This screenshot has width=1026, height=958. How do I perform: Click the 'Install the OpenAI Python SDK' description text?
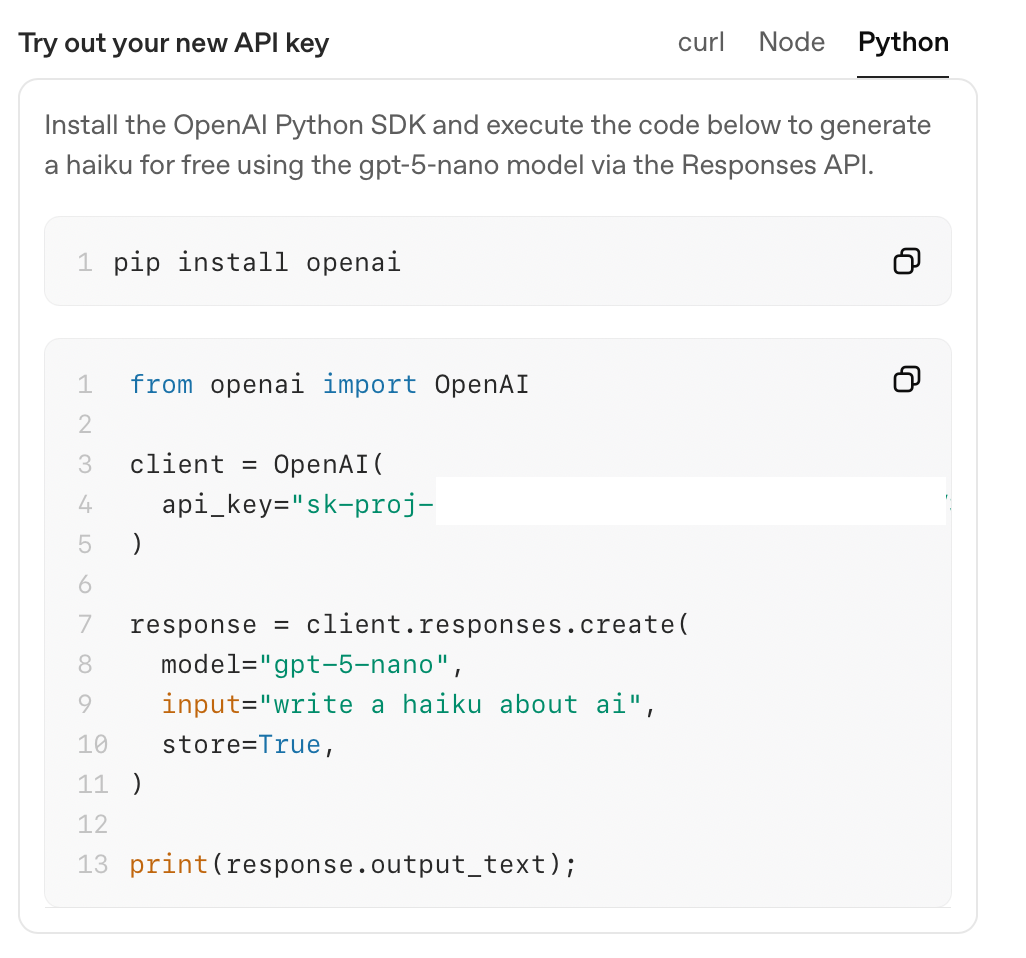487,145
